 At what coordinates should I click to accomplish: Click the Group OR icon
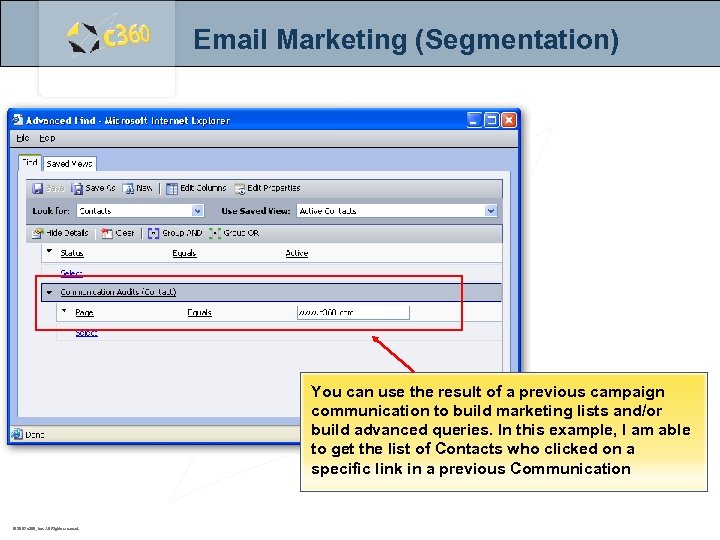[214, 233]
